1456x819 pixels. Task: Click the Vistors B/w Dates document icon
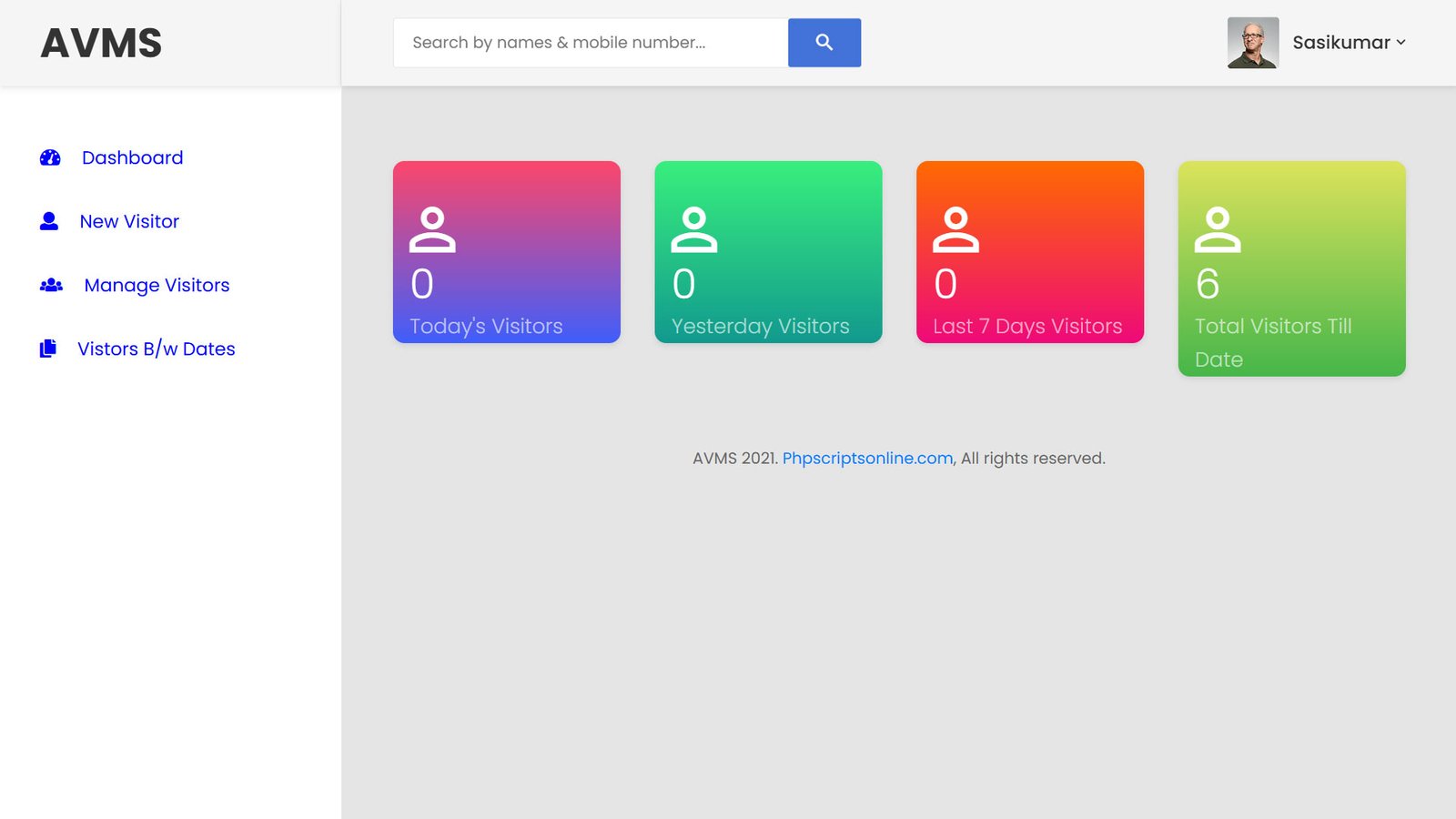48,349
